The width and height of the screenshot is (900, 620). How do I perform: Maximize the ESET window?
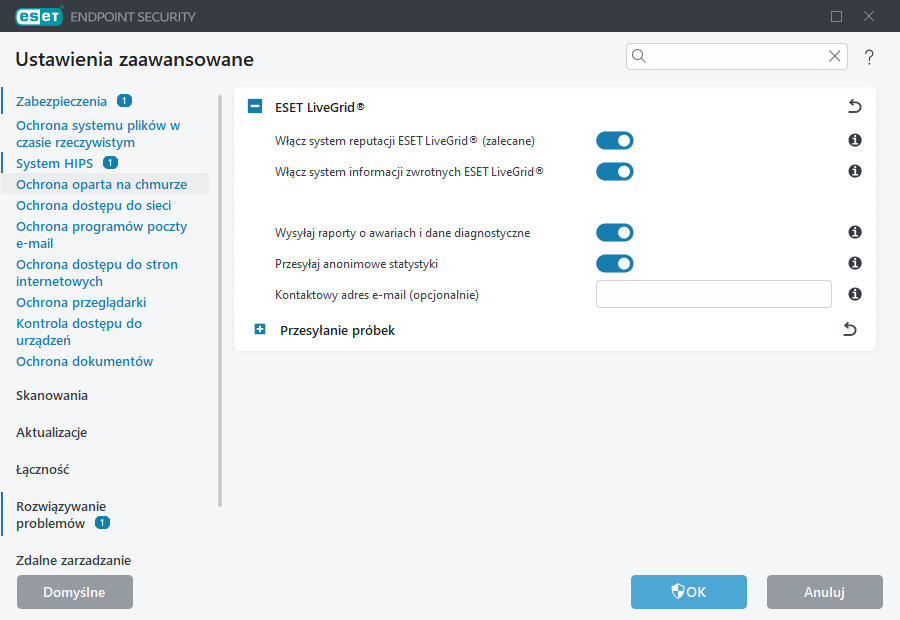[836, 17]
